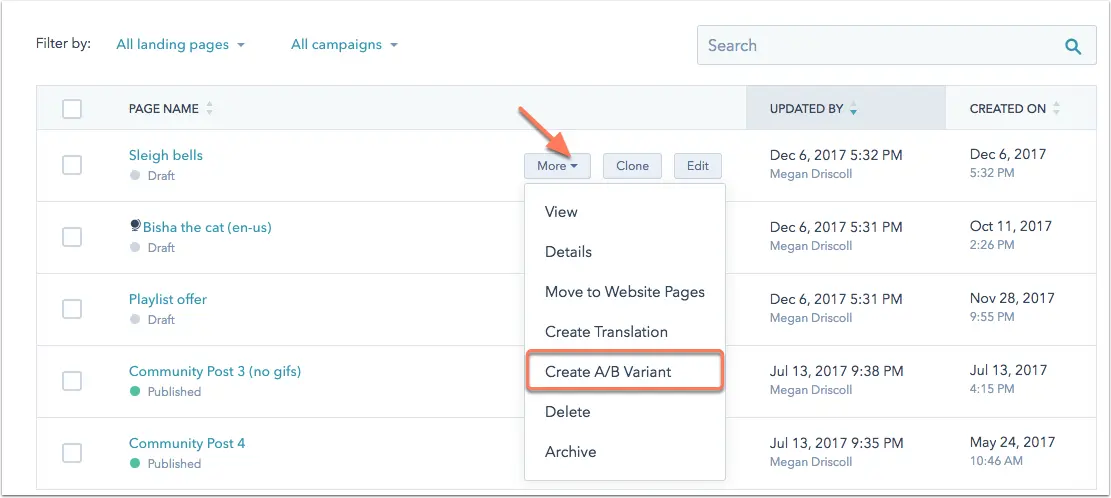Select Archive in the dropdown menu
1111x498 pixels.
click(x=570, y=452)
